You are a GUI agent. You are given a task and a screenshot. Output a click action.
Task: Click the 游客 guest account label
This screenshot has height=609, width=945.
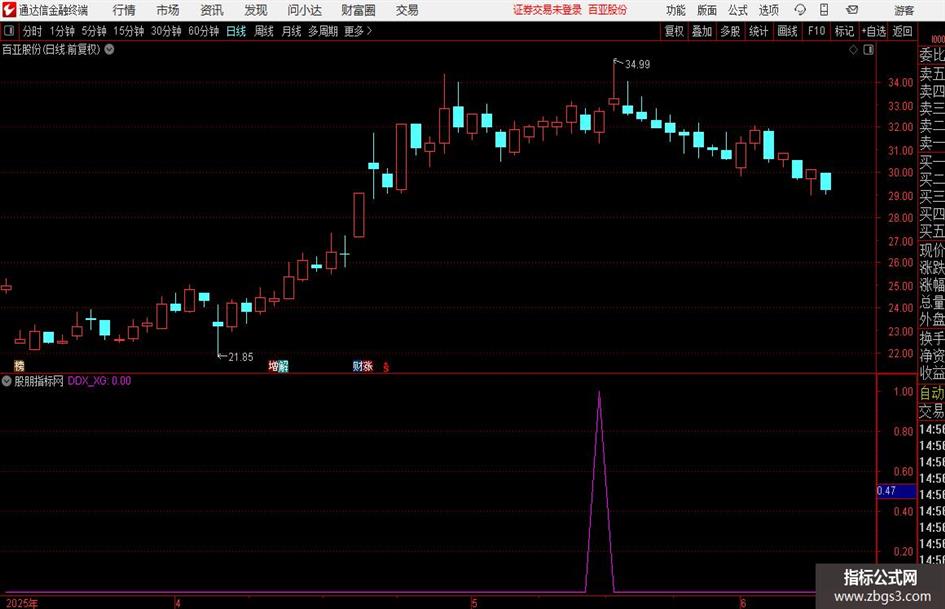click(903, 10)
